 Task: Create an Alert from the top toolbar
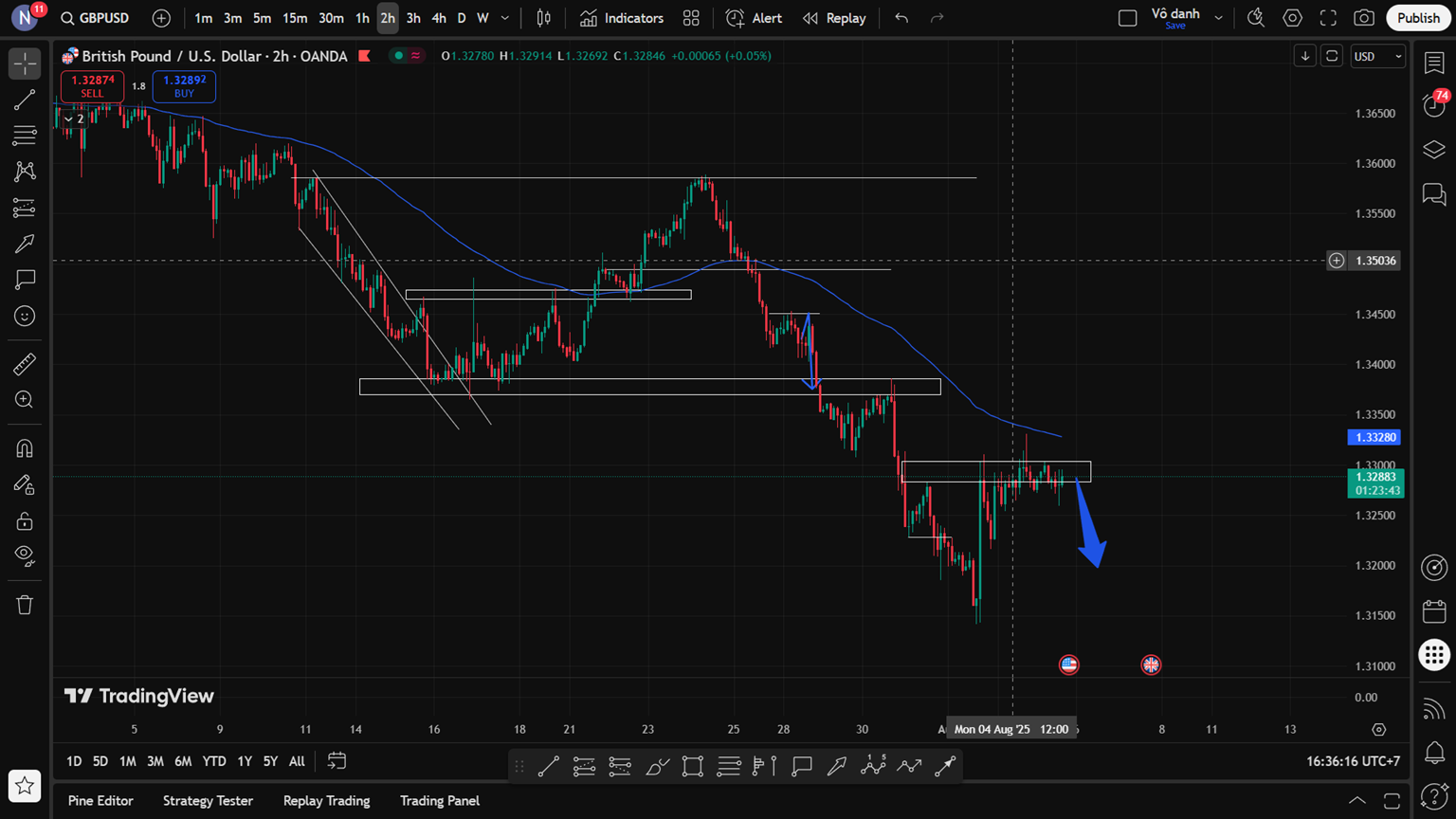pos(755,18)
